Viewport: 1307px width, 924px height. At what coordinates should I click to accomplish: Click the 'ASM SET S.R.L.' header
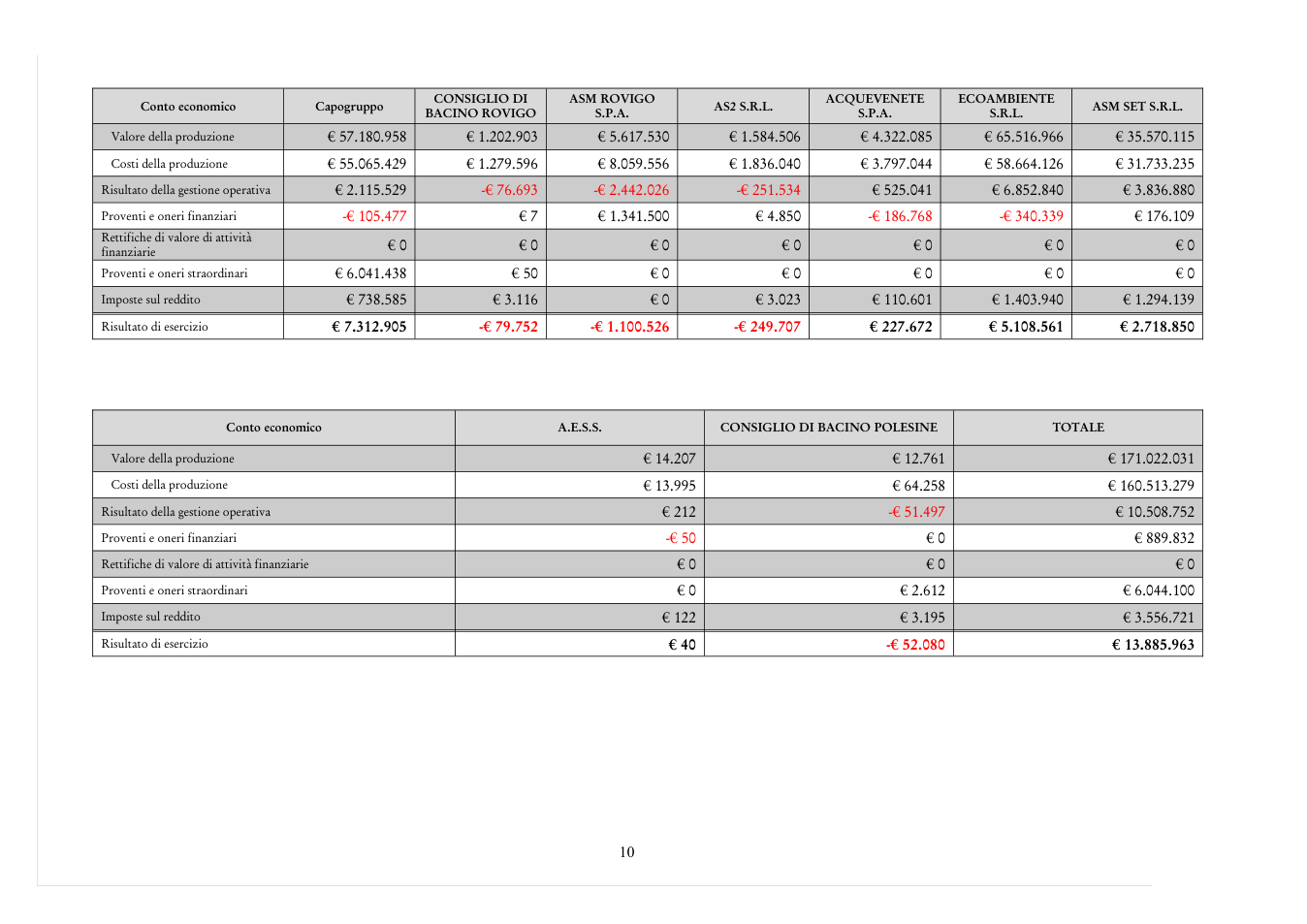point(1137,107)
